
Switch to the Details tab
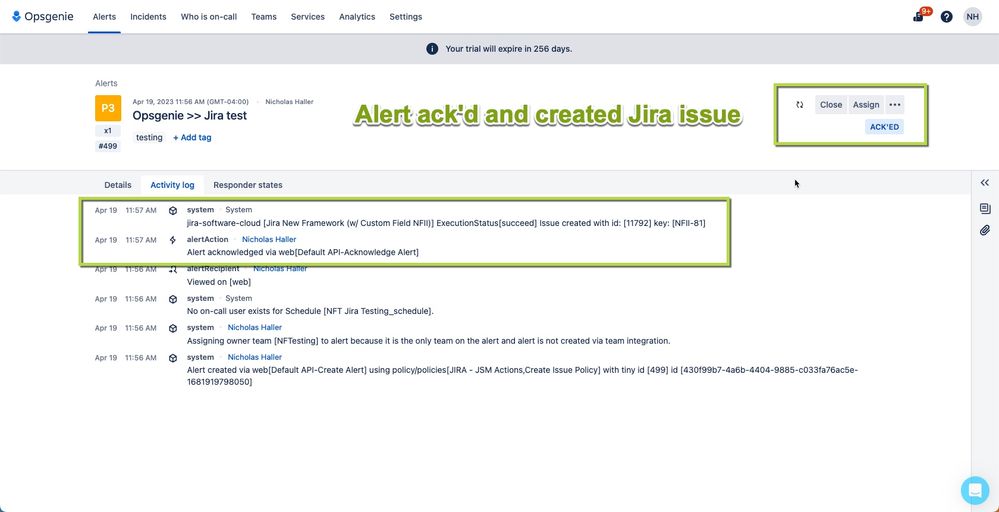(118, 185)
